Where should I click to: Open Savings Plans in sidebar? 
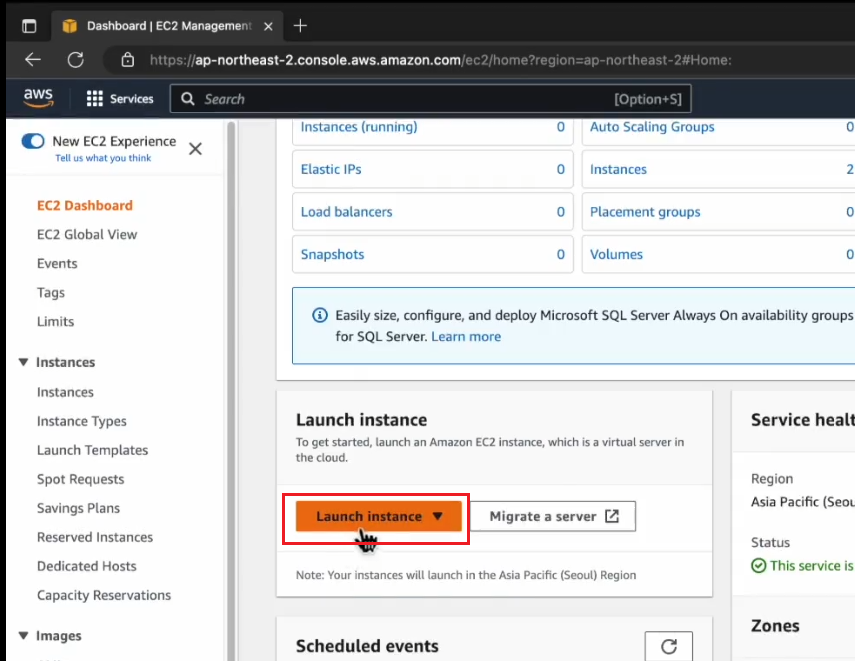point(79,508)
